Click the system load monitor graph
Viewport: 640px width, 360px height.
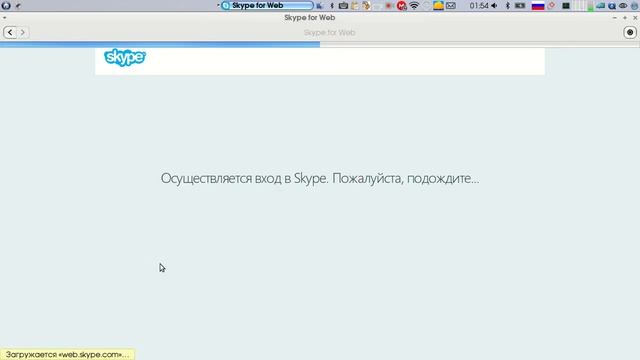(x=584, y=6)
